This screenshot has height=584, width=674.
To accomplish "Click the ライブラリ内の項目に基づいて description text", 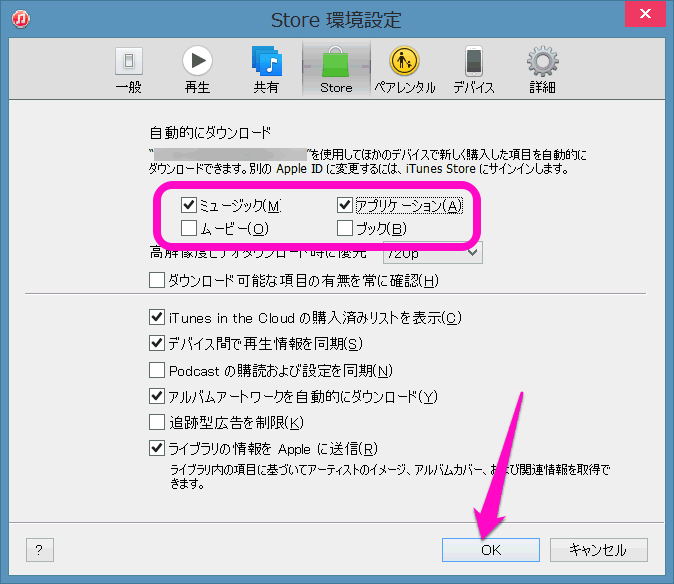I will point(389,476).
